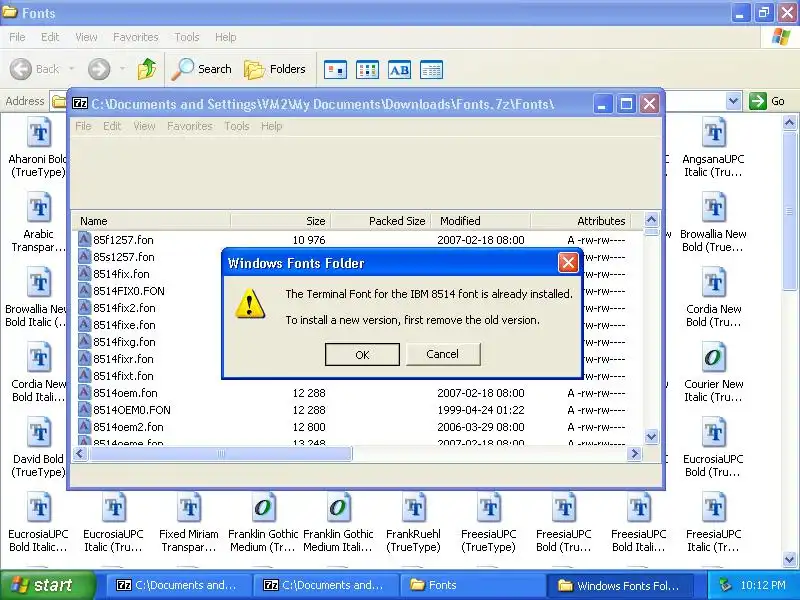Select David Bold TrueType font icon
The width and height of the screenshot is (800, 600).
(39, 433)
